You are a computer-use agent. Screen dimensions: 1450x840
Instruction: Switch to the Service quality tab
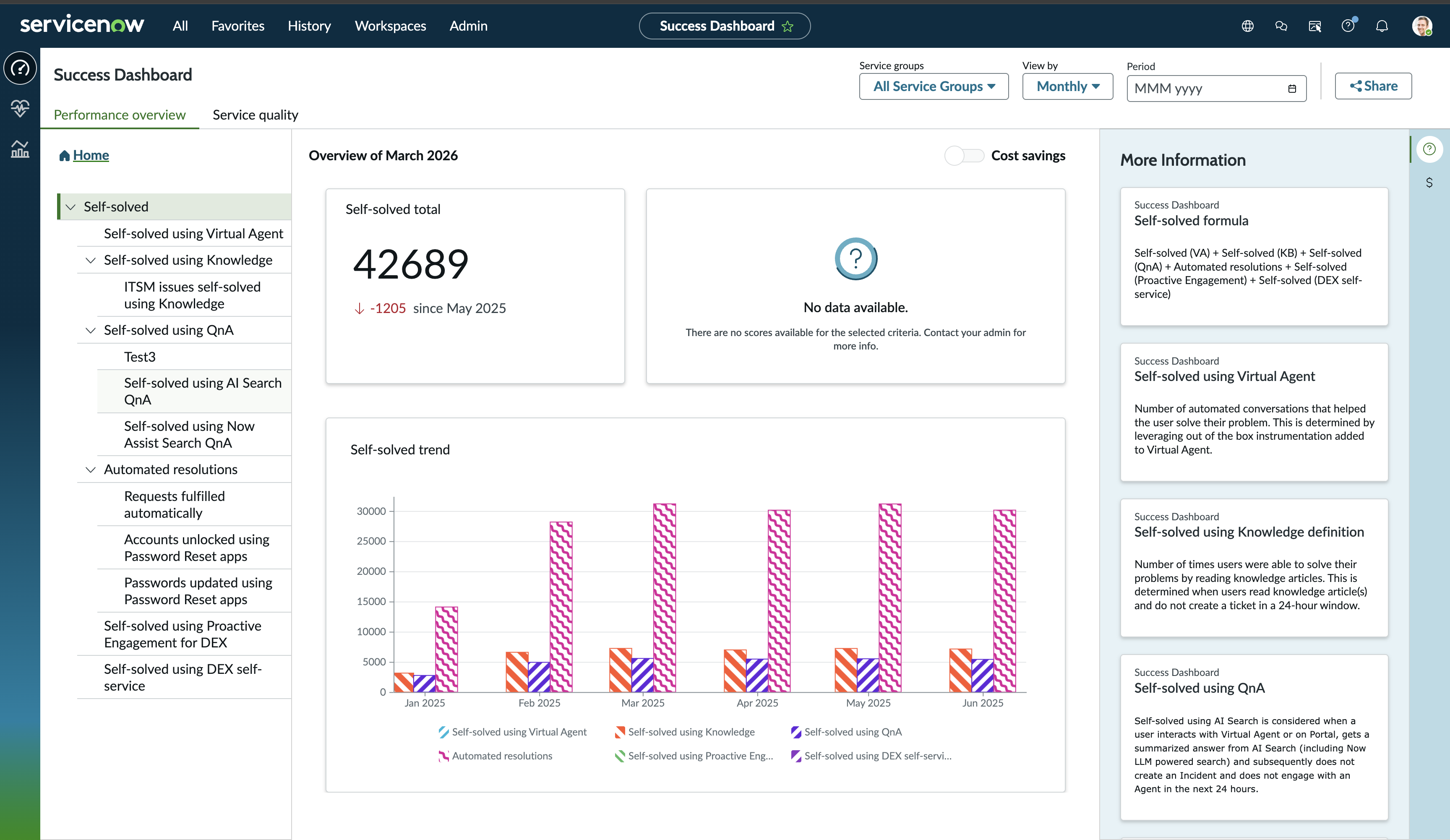click(256, 115)
